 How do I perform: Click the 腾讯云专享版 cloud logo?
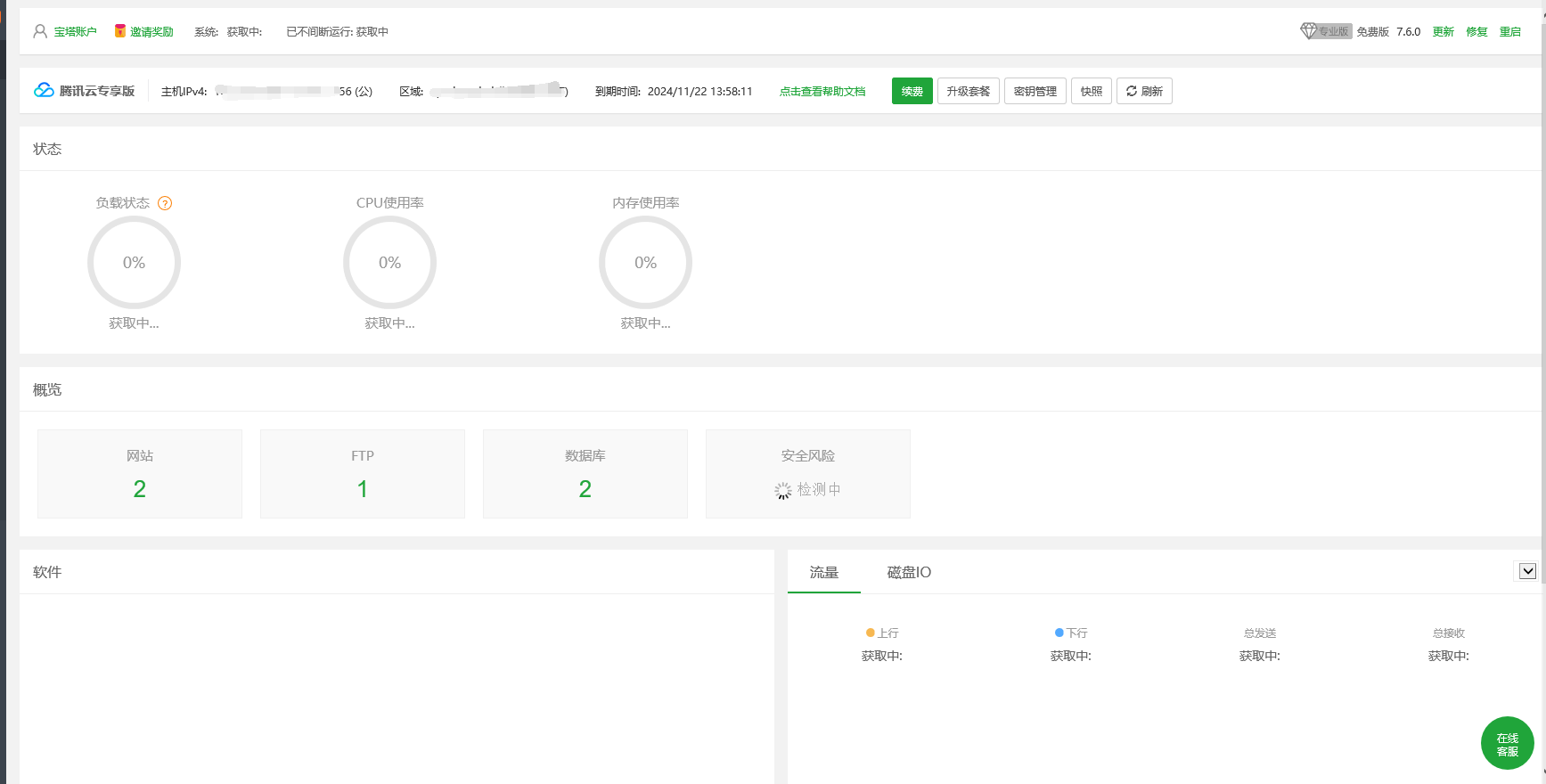pos(44,91)
